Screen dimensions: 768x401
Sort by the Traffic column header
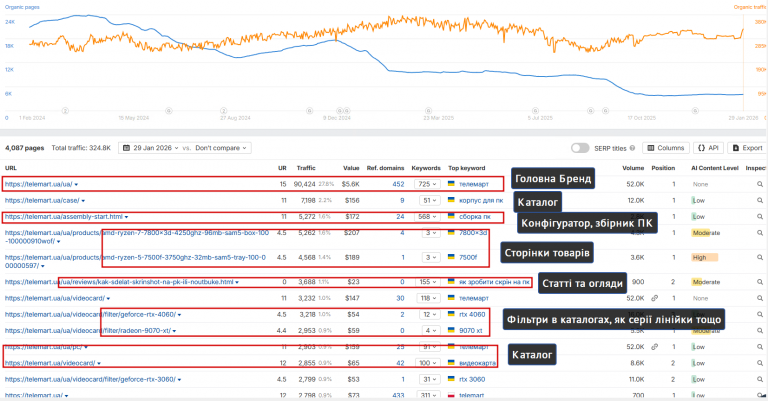[x=306, y=168]
